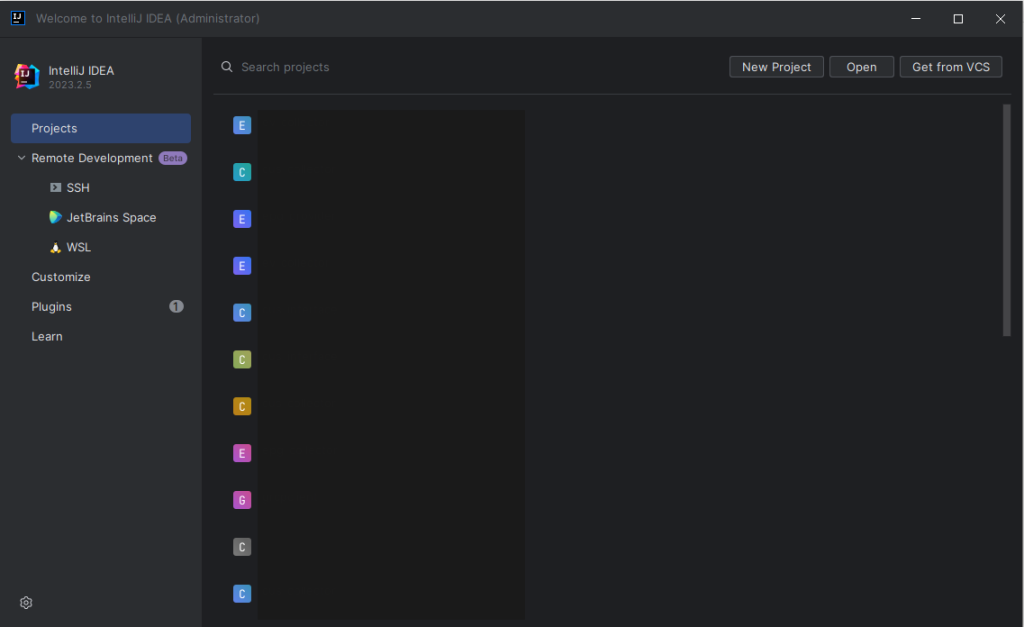Viewport: 1024px width, 627px height.
Task: Open the teal C project
Action: pyautogui.click(x=242, y=172)
